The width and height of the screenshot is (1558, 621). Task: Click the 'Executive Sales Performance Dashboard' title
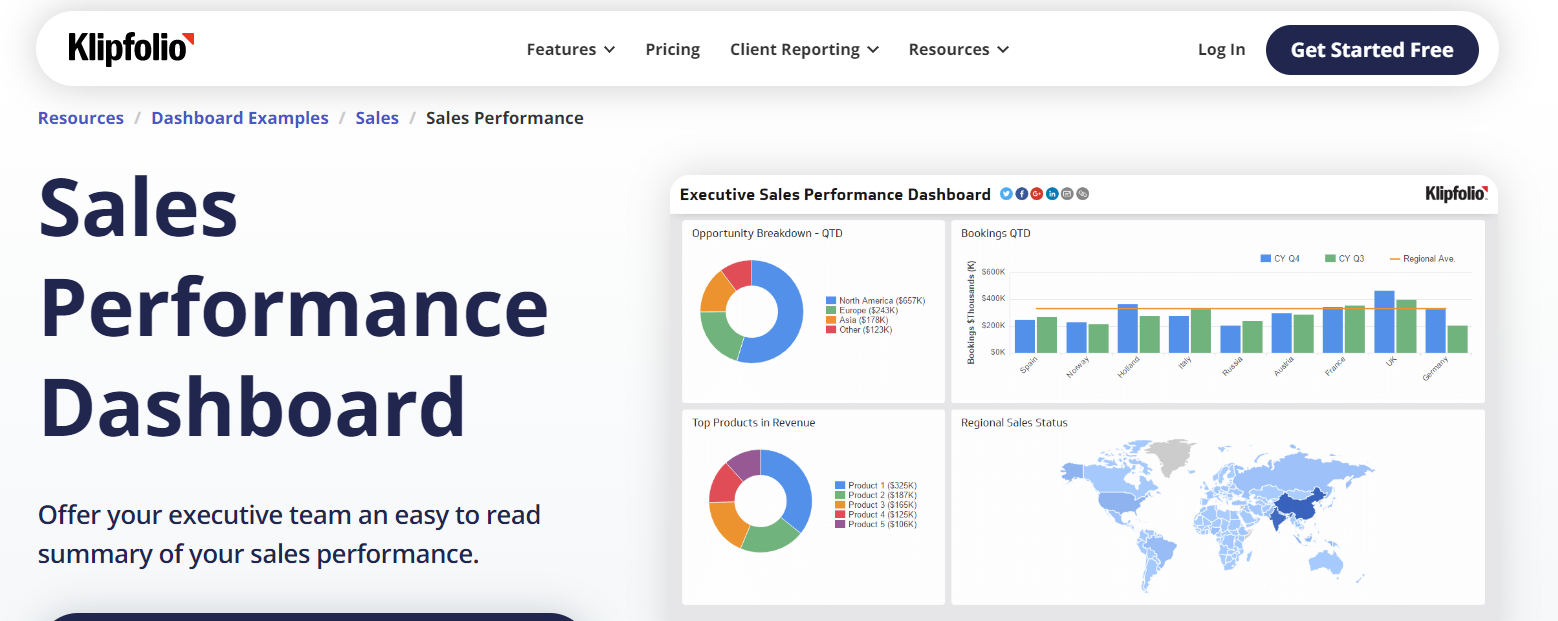(x=835, y=194)
